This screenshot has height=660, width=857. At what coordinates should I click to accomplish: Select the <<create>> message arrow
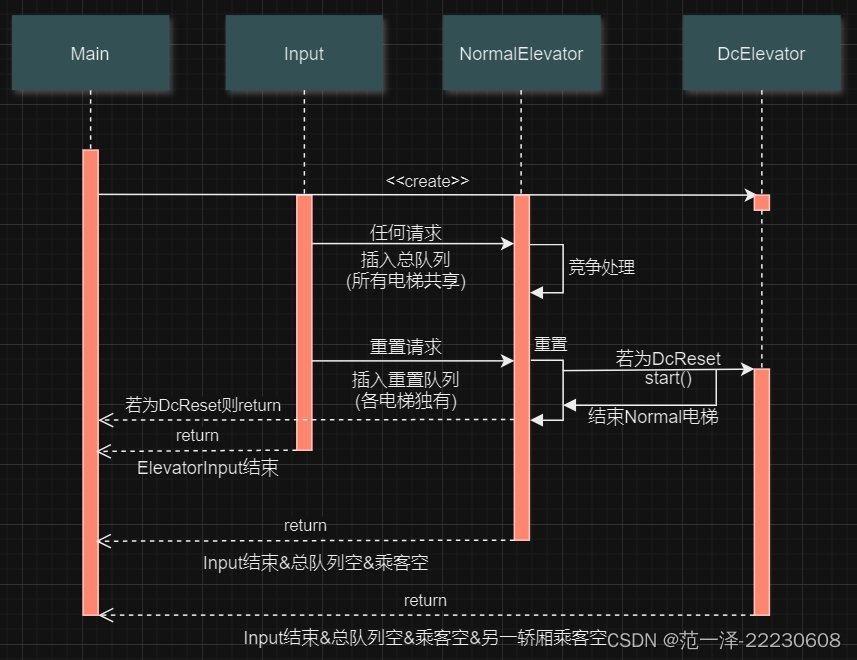420,192
